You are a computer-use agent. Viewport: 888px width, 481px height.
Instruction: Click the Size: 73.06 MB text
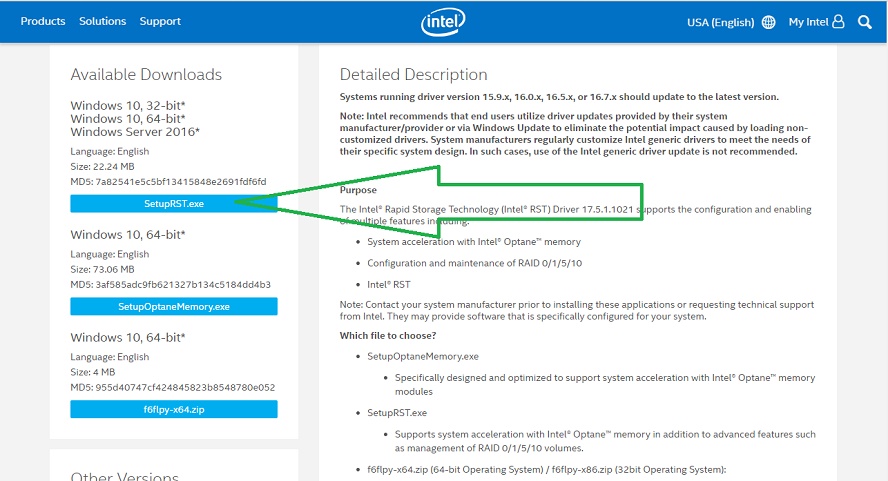103,269
